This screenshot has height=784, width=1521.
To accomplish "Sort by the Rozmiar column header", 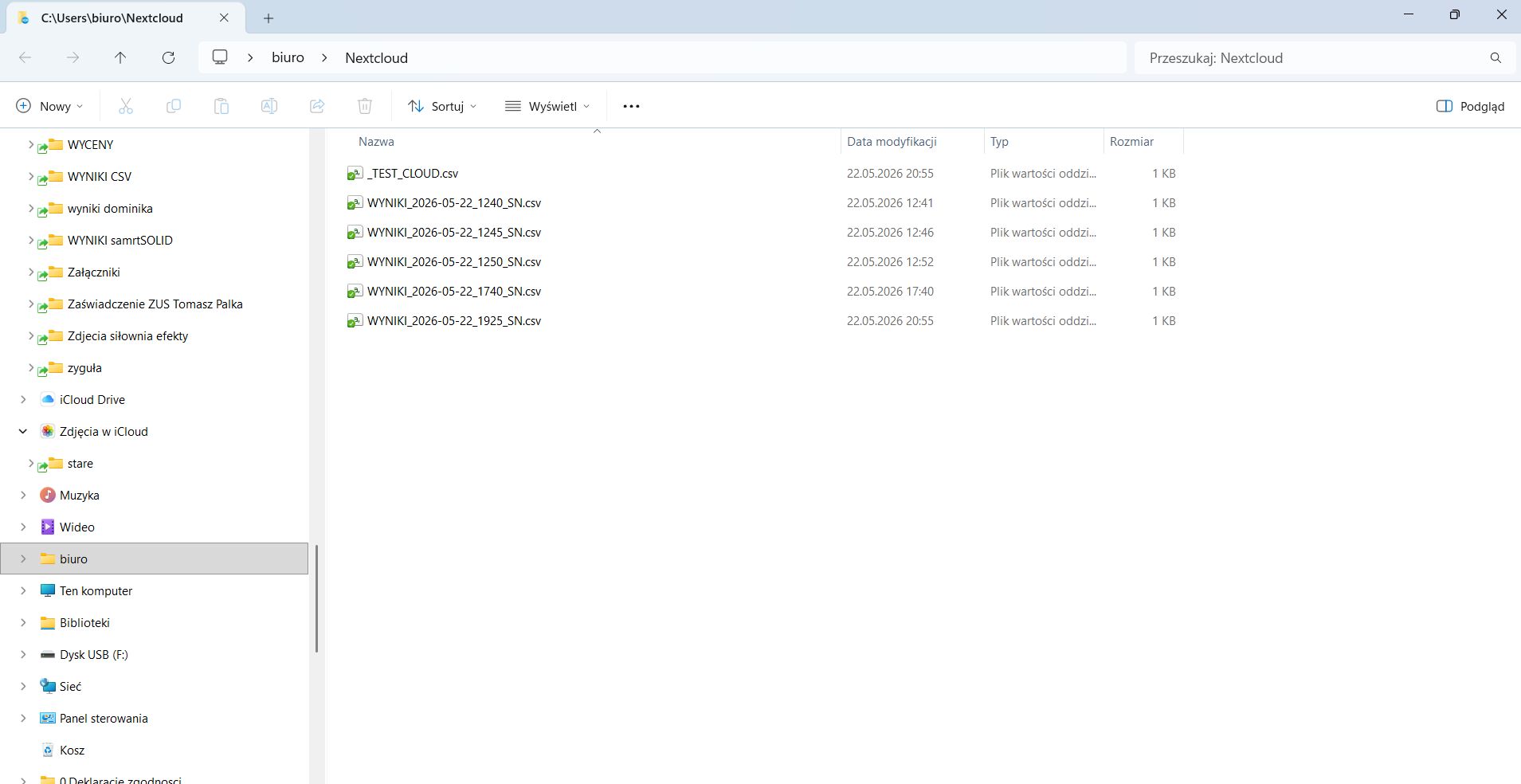I will point(1131,141).
